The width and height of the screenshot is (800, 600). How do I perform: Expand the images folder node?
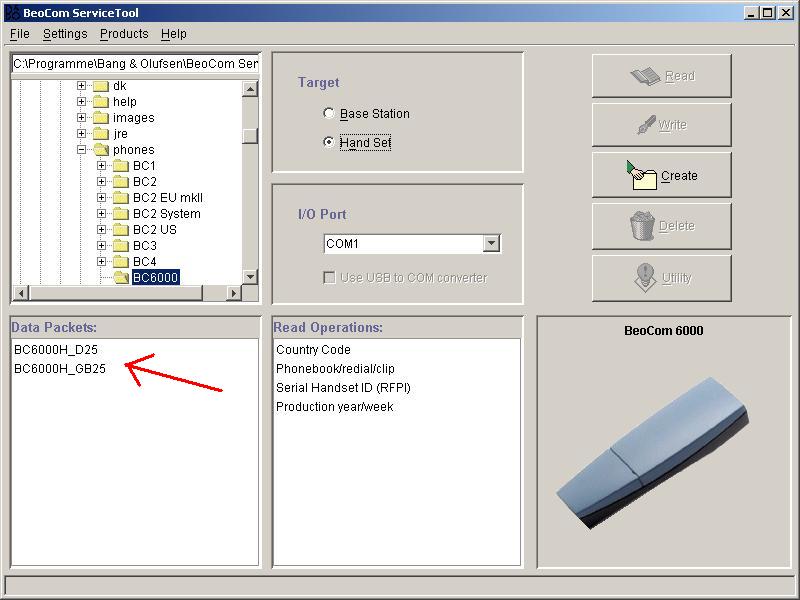[x=81, y=117]
